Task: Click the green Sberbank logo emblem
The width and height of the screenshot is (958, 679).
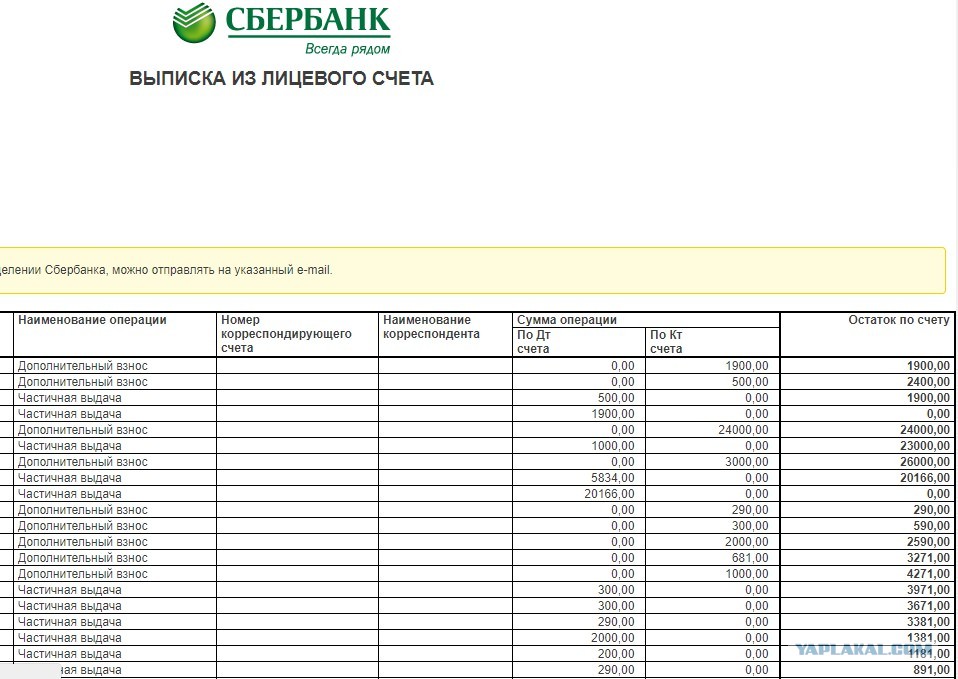Action: (195, 24)
